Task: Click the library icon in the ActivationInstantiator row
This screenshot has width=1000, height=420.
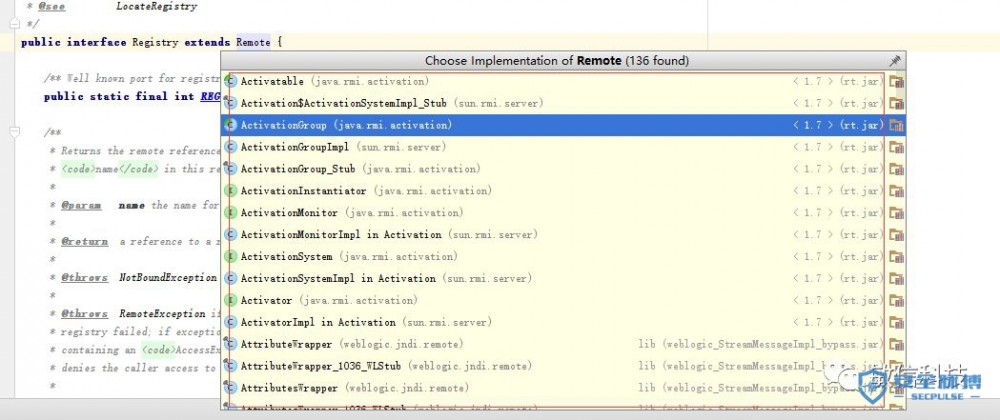Action: click(x=897, y=191)
